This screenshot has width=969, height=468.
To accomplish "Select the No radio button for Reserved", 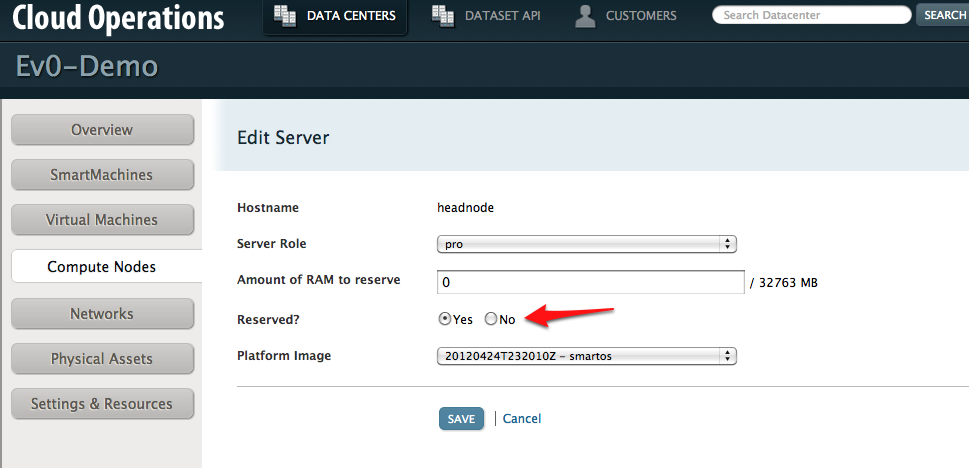I will click(x=490, y=319).
